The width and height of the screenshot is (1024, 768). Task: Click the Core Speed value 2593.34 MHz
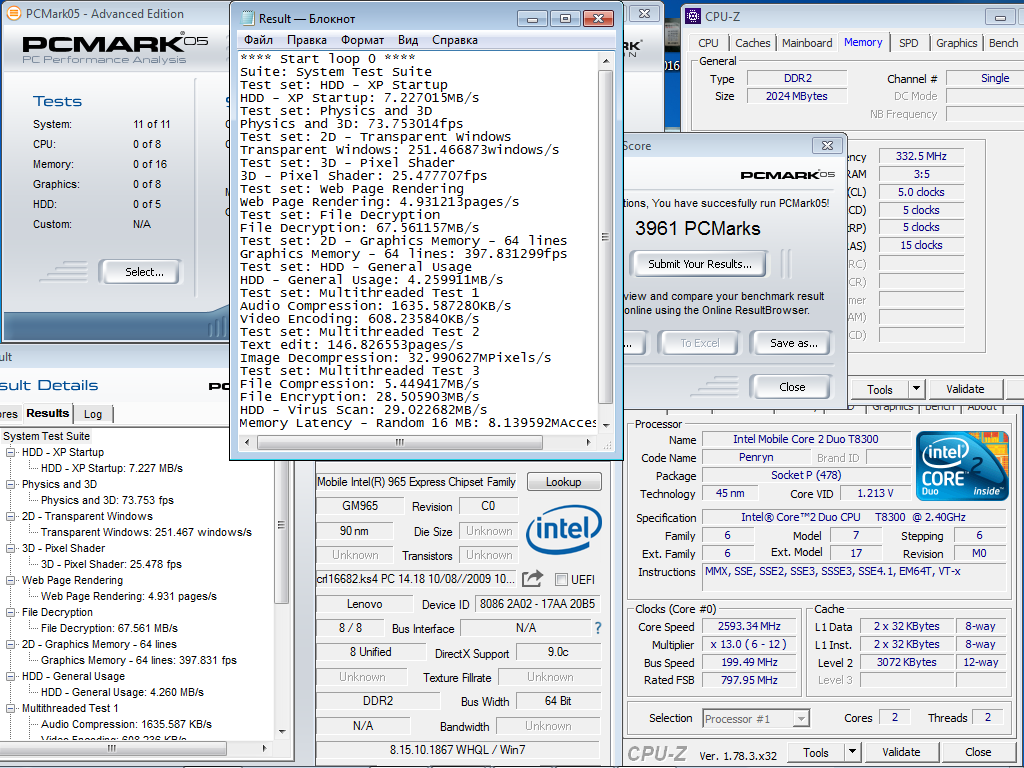point(749,626)
